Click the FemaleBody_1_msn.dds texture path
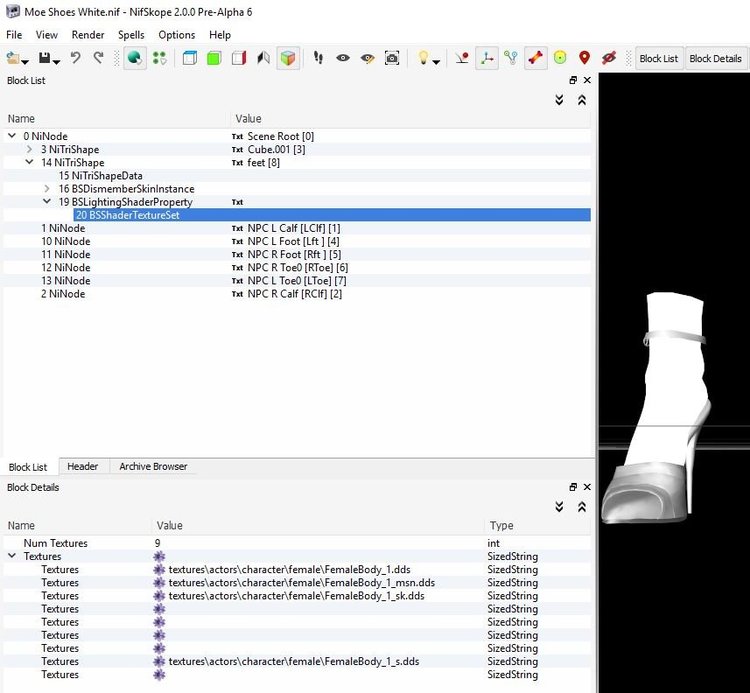The image size is (750, 693). click(x=302, y=583)
